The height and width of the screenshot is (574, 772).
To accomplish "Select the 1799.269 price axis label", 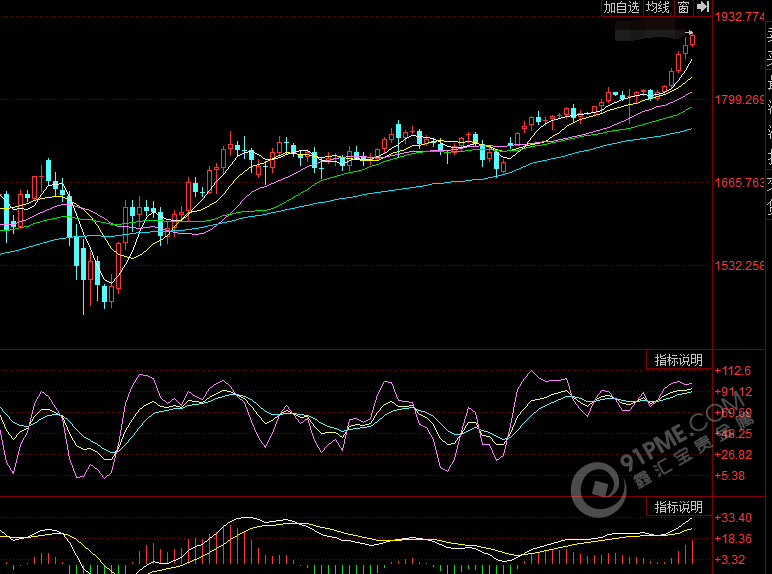I will (740, 100).
